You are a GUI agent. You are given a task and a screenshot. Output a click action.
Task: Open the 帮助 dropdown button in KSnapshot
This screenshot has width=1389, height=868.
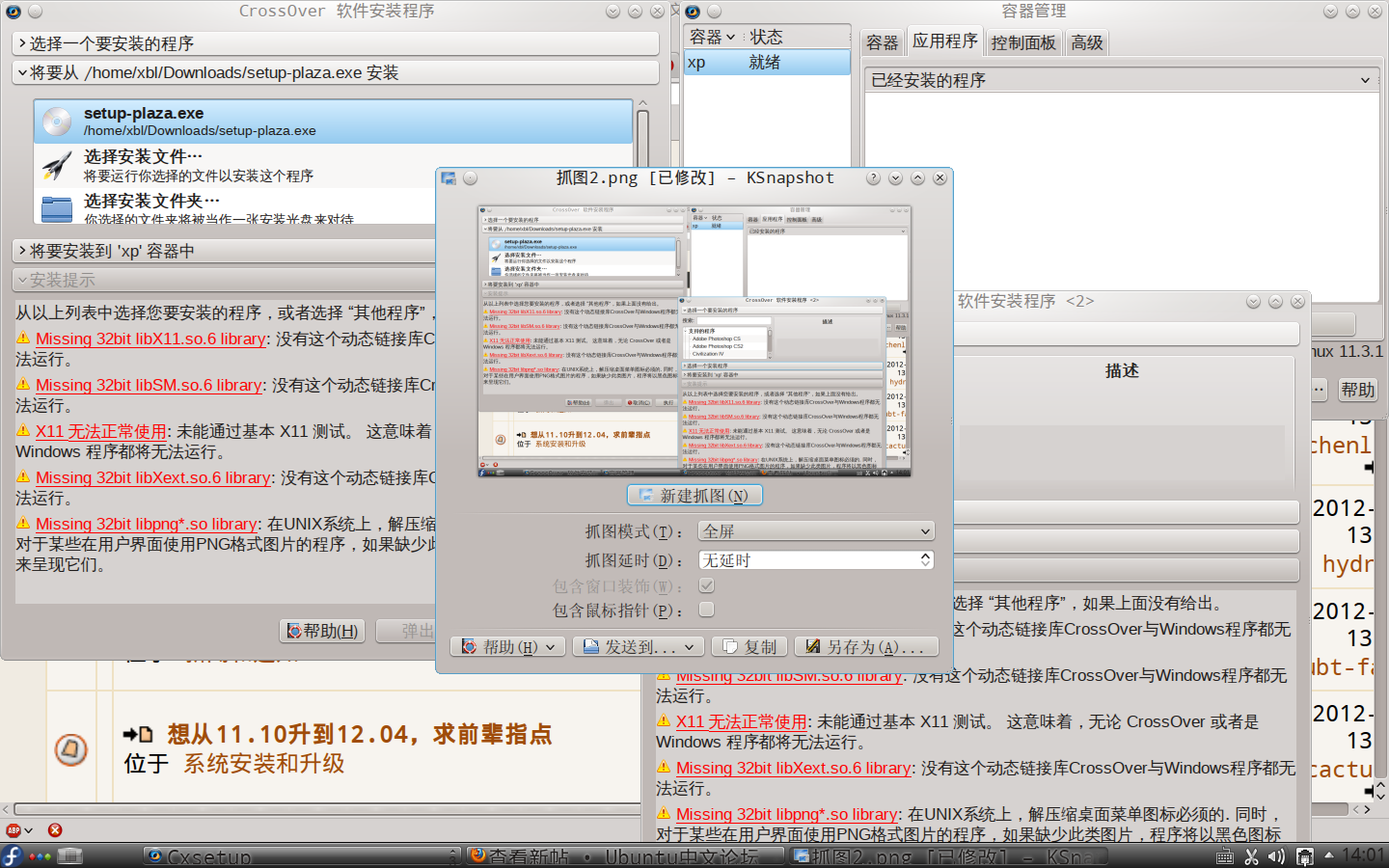[507, 647]
